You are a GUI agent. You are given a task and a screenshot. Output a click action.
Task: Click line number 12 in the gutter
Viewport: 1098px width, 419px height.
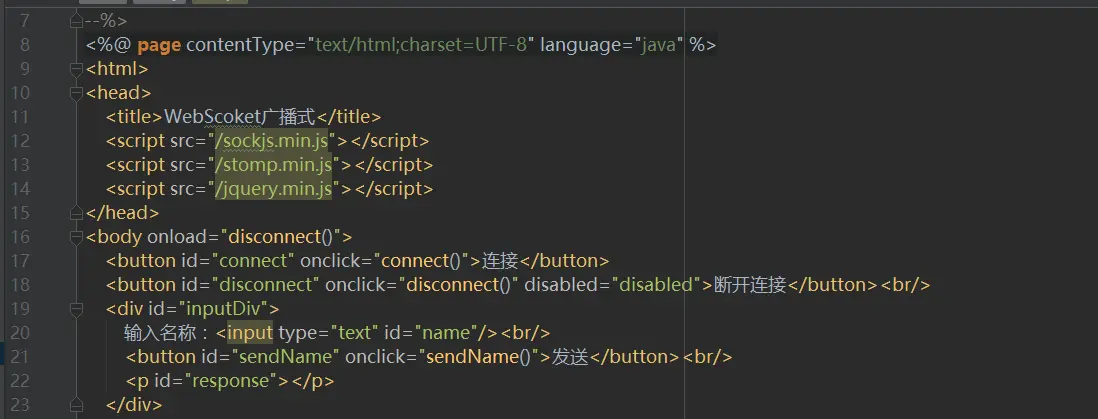(20, 141)
